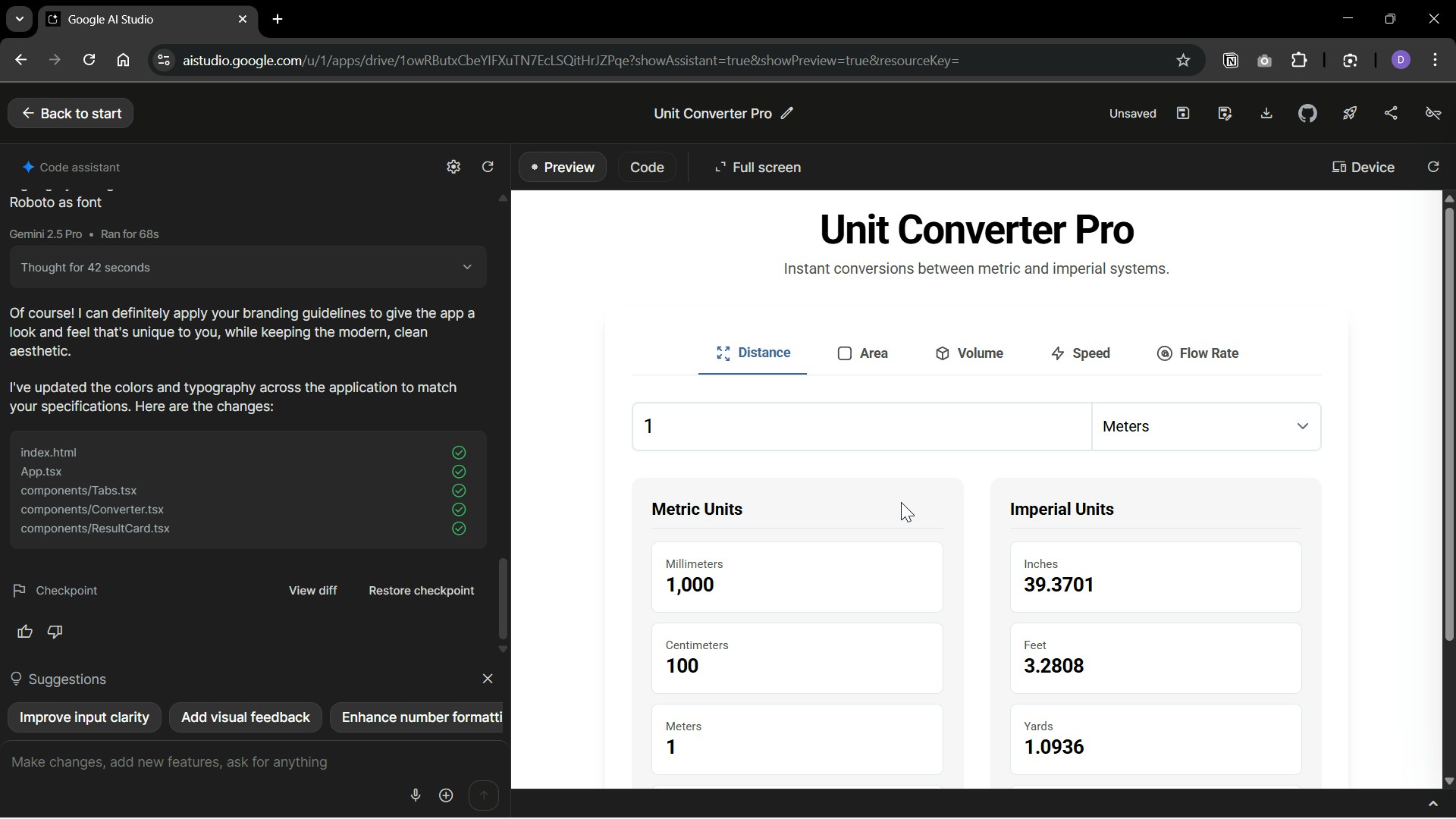Click the preview pane vertical scrollbar

(1449, 425)
